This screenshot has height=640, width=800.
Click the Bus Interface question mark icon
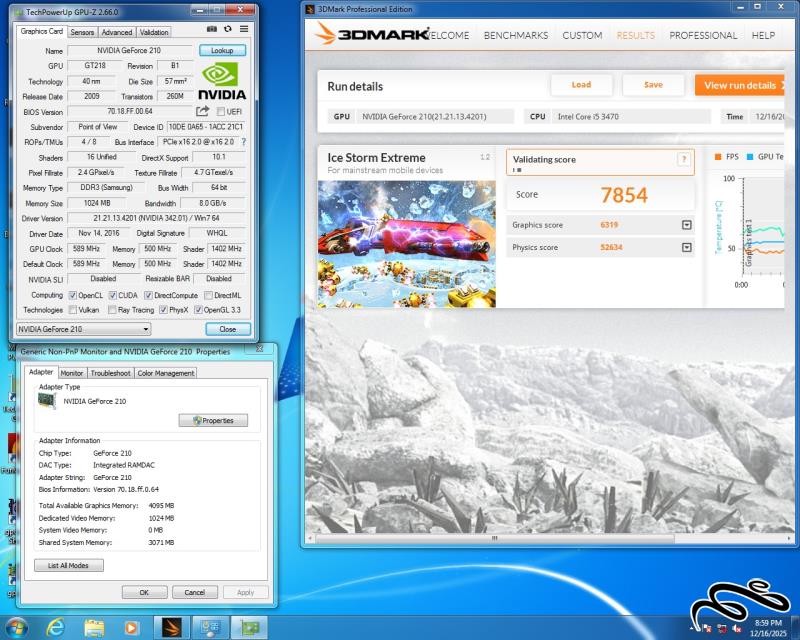point(243,142)
